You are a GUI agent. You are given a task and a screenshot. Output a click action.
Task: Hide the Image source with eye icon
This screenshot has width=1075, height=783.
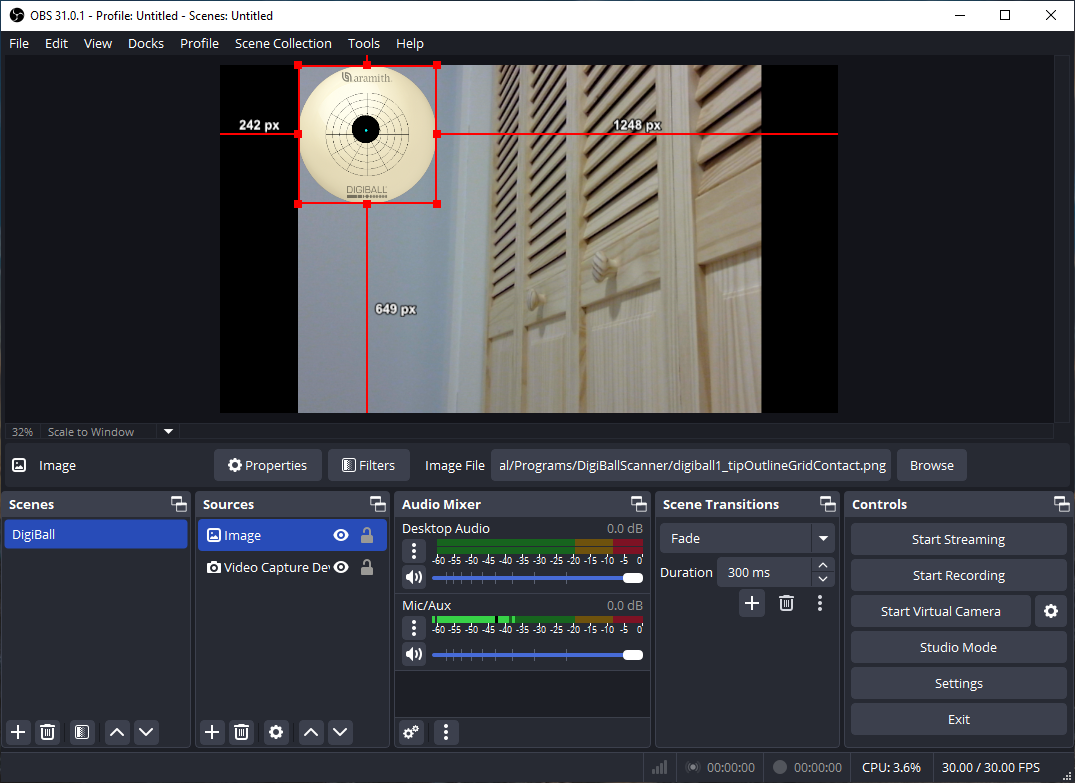click(x=341, y=535)
